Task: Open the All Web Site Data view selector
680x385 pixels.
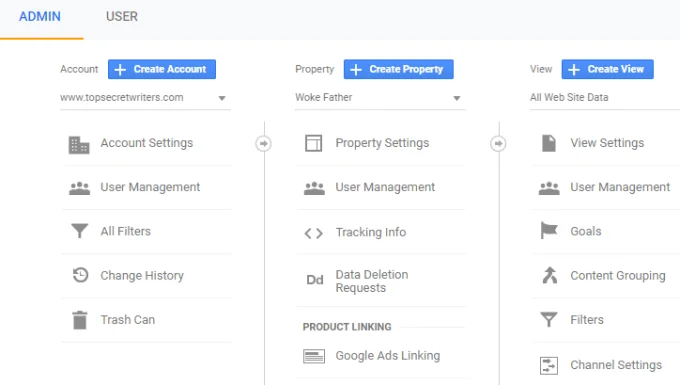Action: (605, 98)
